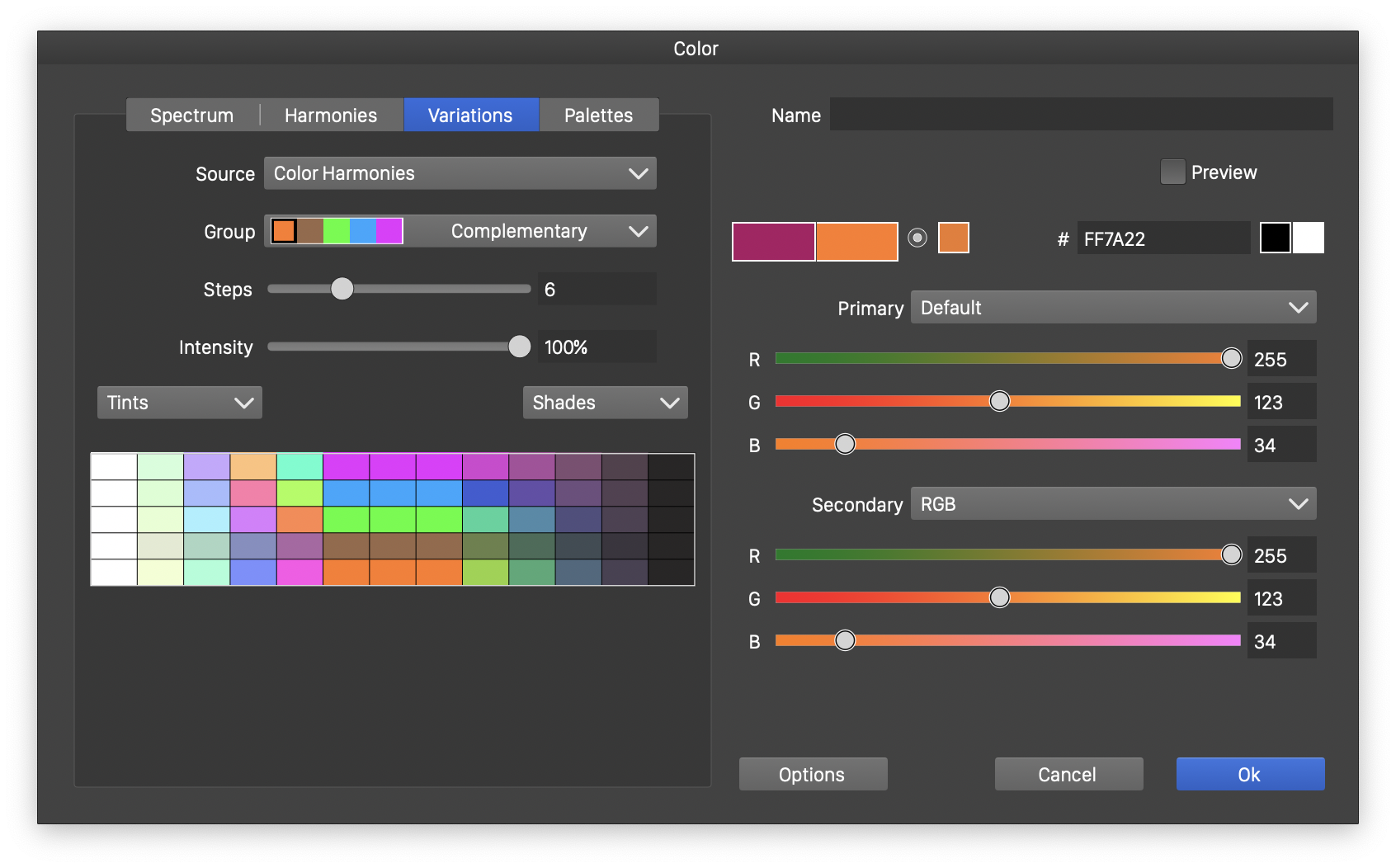Click the Options button
Image resolution: width=1396 pixels, height=868 pixels.
tap(813, 775)
